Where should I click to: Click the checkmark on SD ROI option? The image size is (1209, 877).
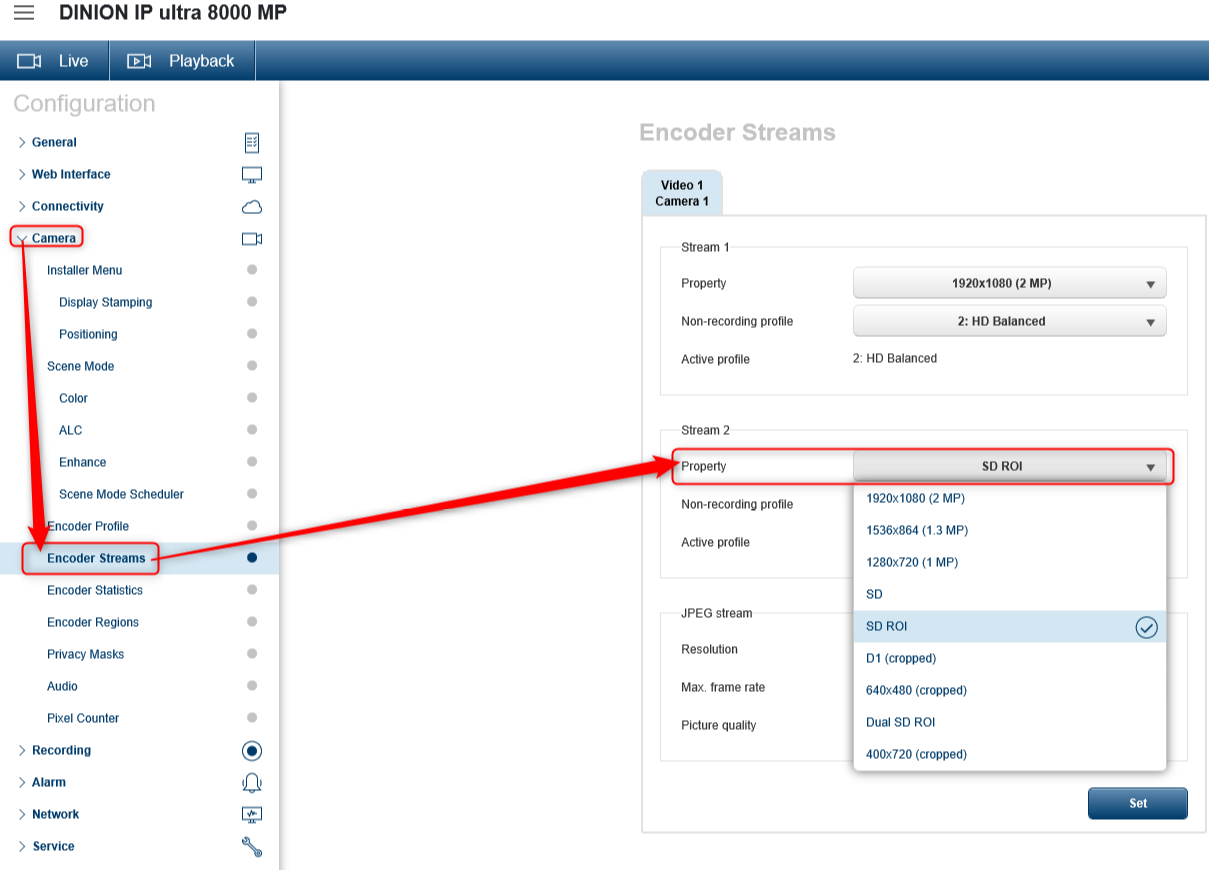(x=1146, y=627)
